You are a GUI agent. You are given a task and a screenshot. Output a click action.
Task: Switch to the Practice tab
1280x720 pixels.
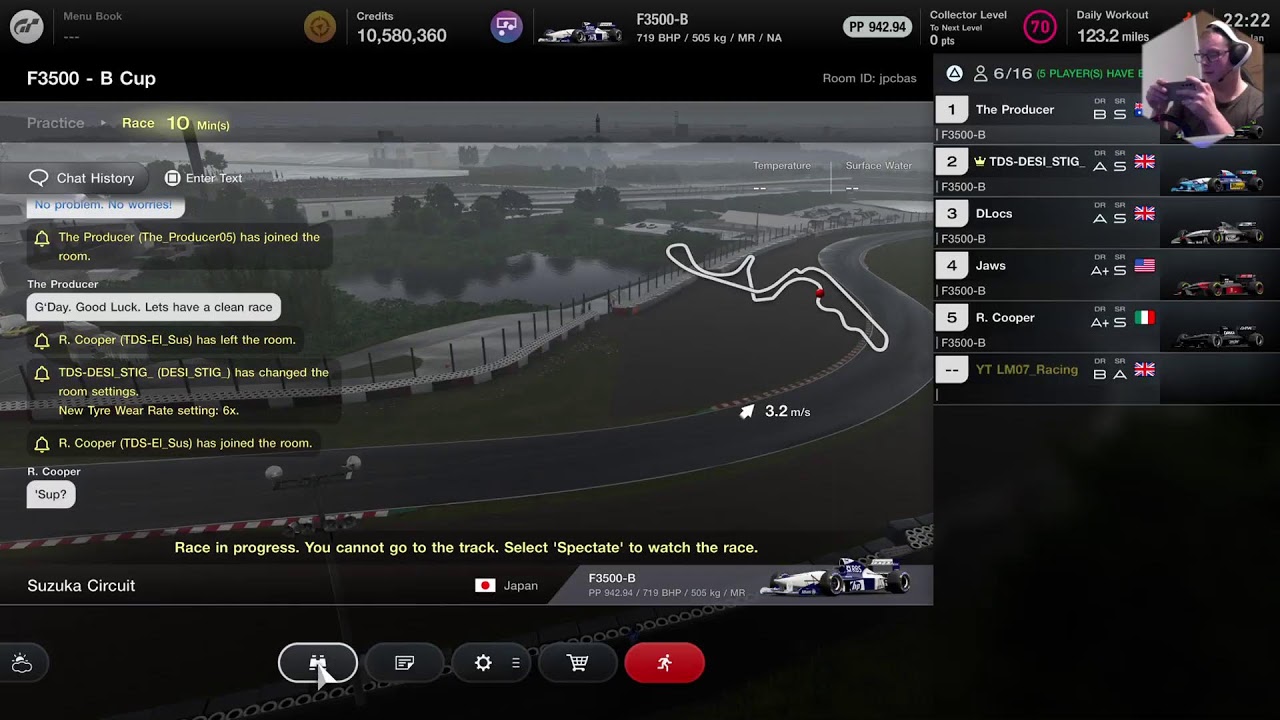point(56,123)
